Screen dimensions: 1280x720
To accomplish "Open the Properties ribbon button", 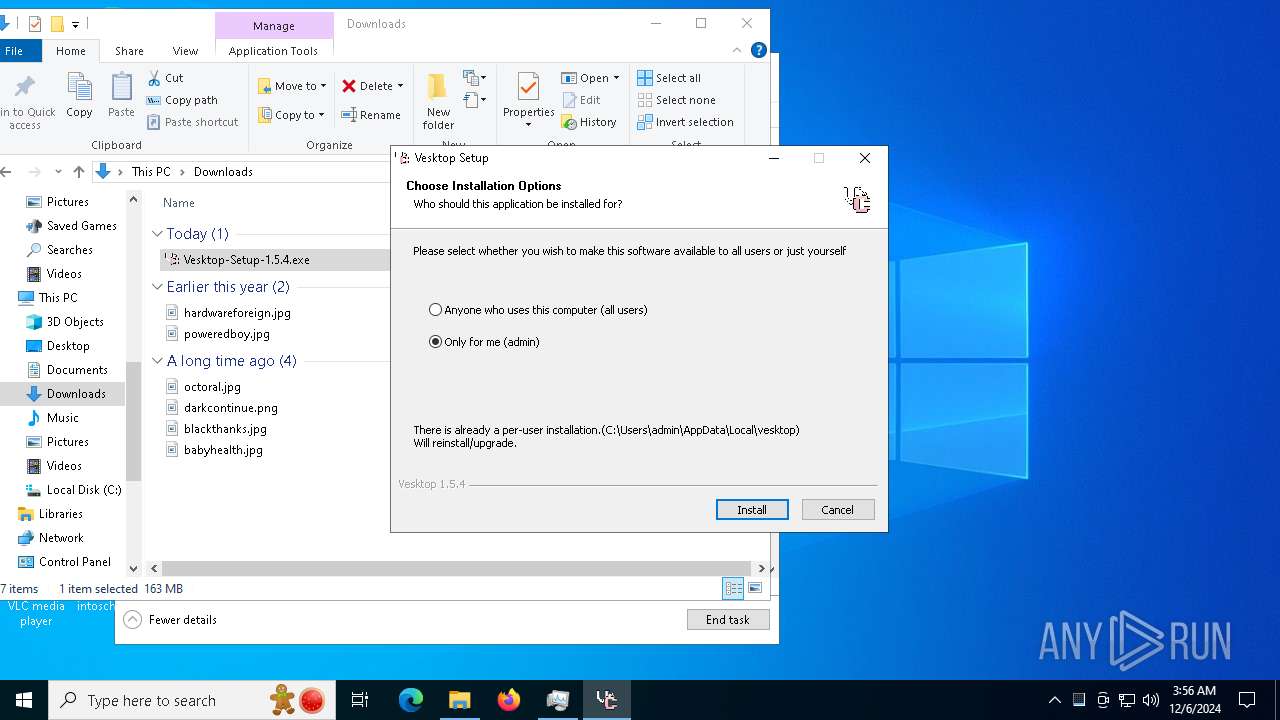I will tap(528, 100).
